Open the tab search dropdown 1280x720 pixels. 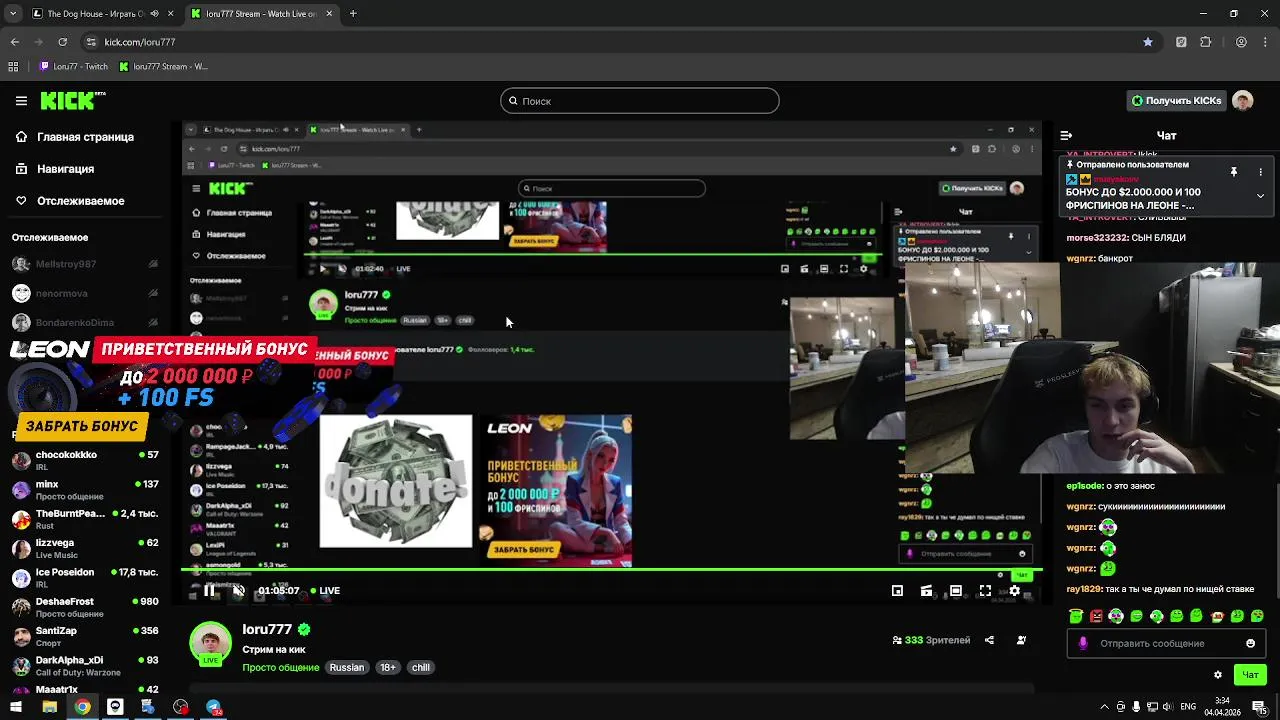coord(12,14)
